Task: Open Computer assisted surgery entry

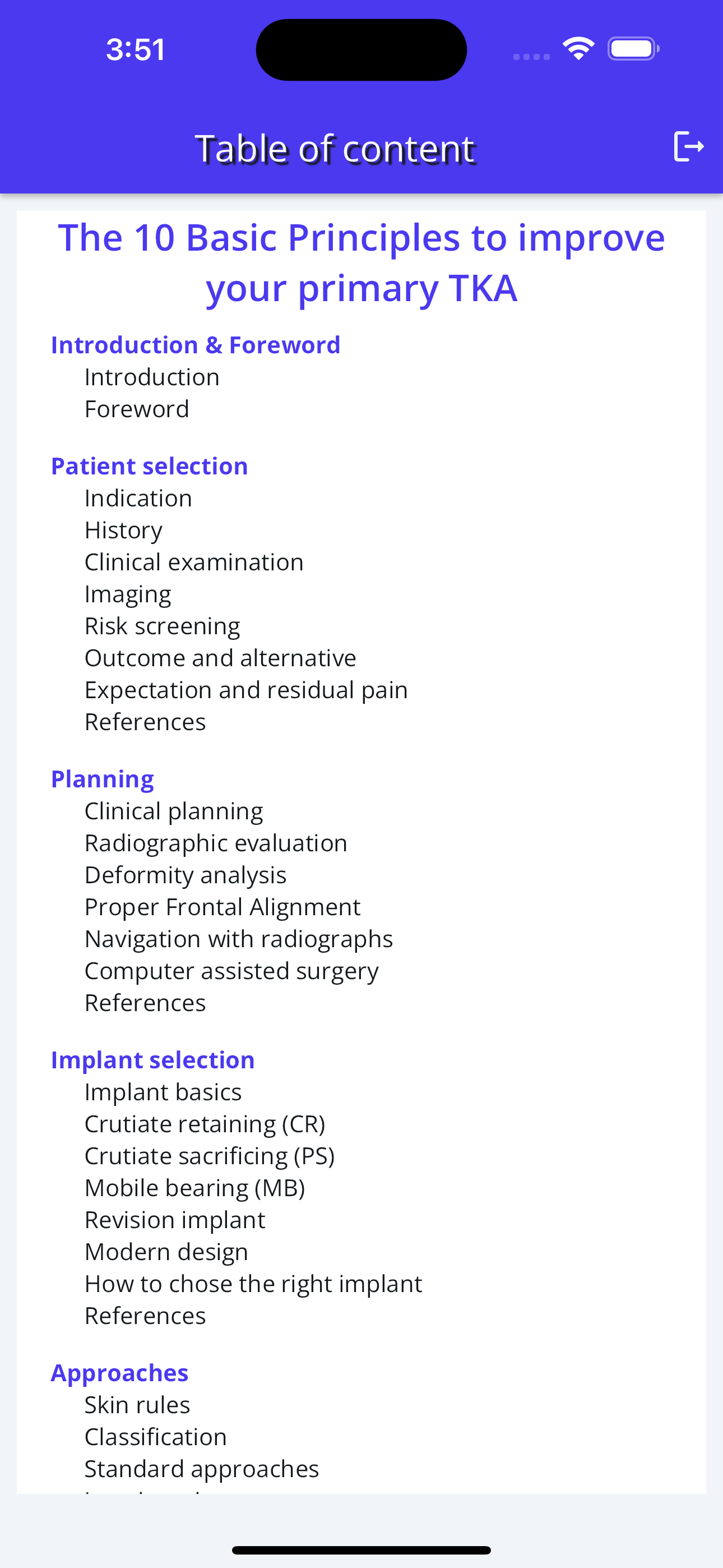Action: (231, 971)
